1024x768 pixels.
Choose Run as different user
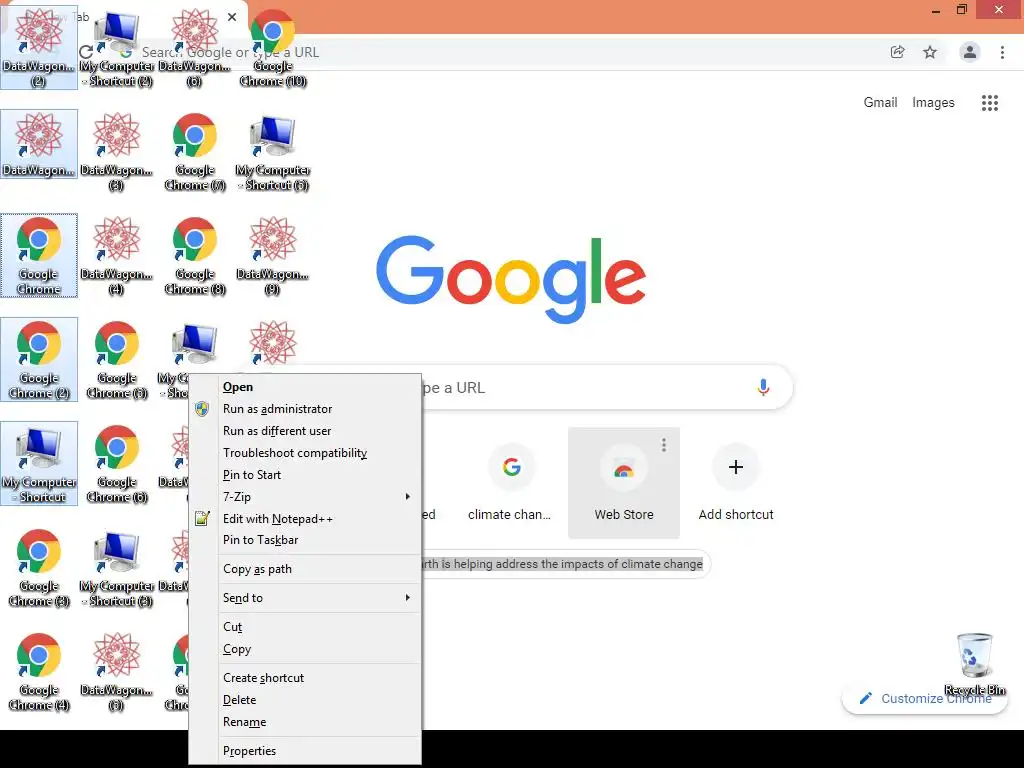tap(319, 431)
